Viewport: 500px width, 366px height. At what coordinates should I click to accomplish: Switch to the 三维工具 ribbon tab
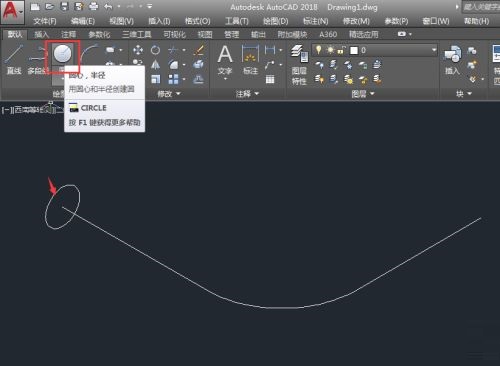tap(137, 35)
